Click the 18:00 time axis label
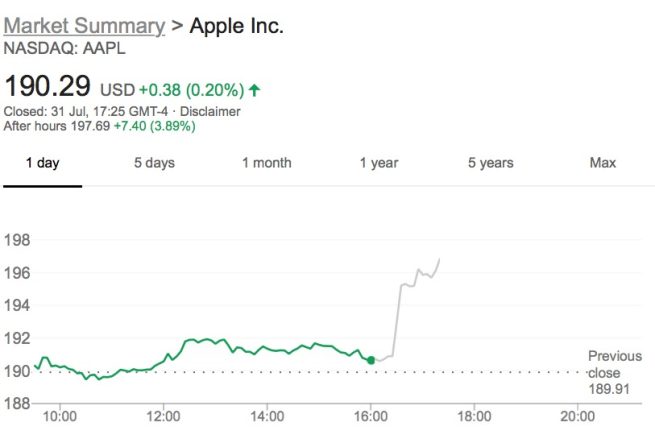Viewport: 655px width, 443px height. tap(474, 416)
